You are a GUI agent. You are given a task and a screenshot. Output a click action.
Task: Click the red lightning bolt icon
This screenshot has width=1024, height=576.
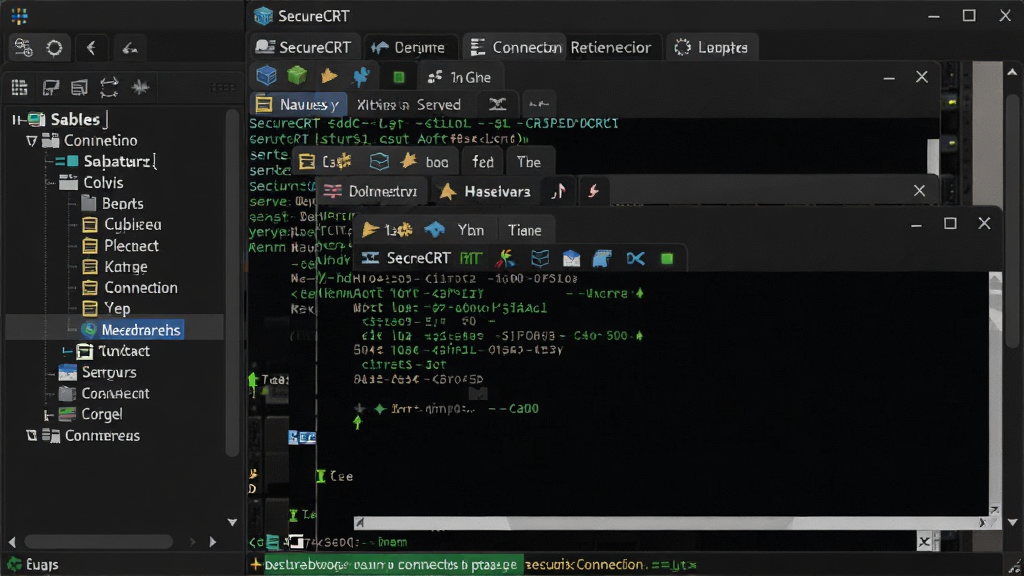[x=593, y=191]
